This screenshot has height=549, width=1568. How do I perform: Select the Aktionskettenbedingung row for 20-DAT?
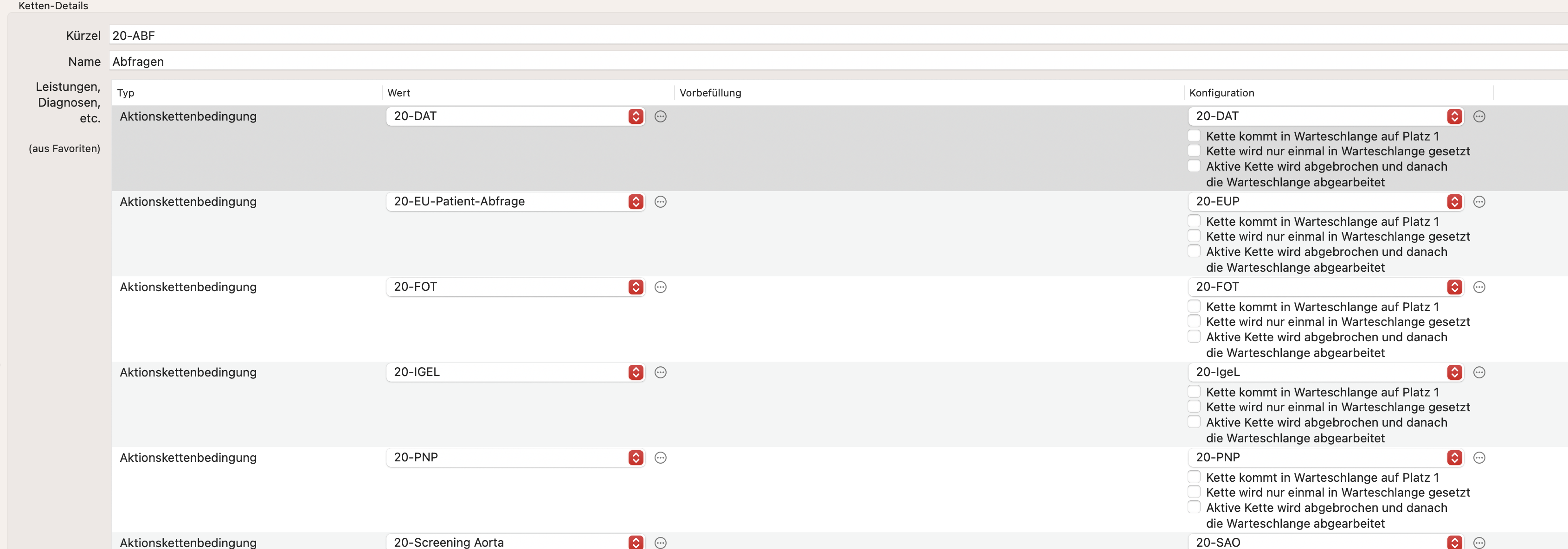click(x=839, y=148)
